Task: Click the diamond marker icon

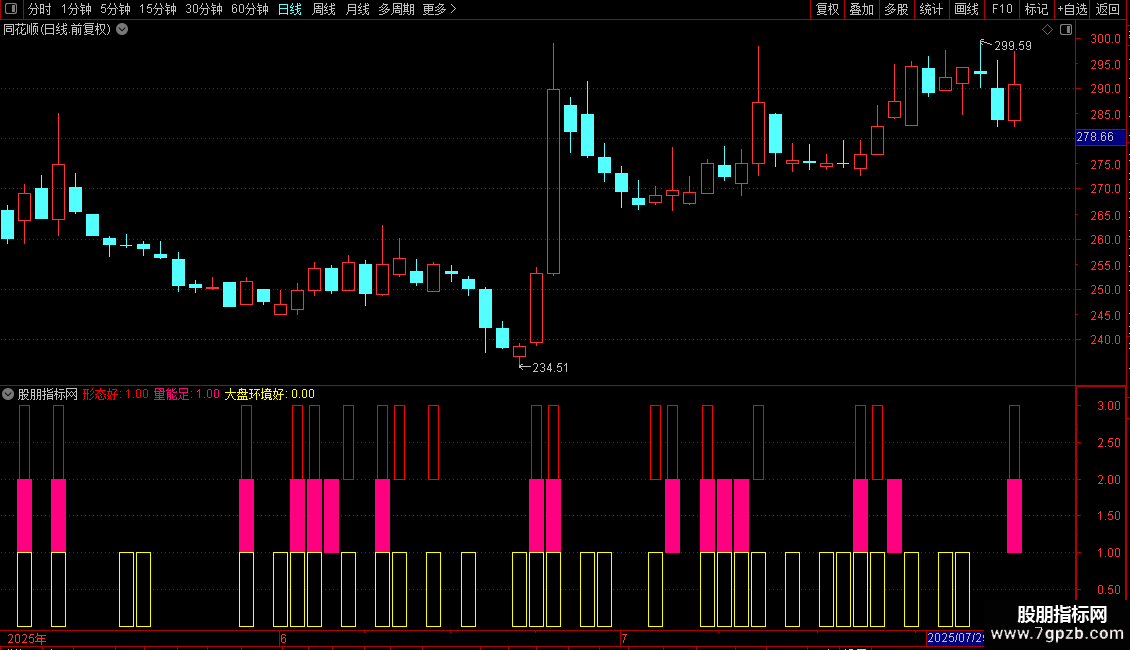Action: pyautogui.click(x=1048, y=30)
